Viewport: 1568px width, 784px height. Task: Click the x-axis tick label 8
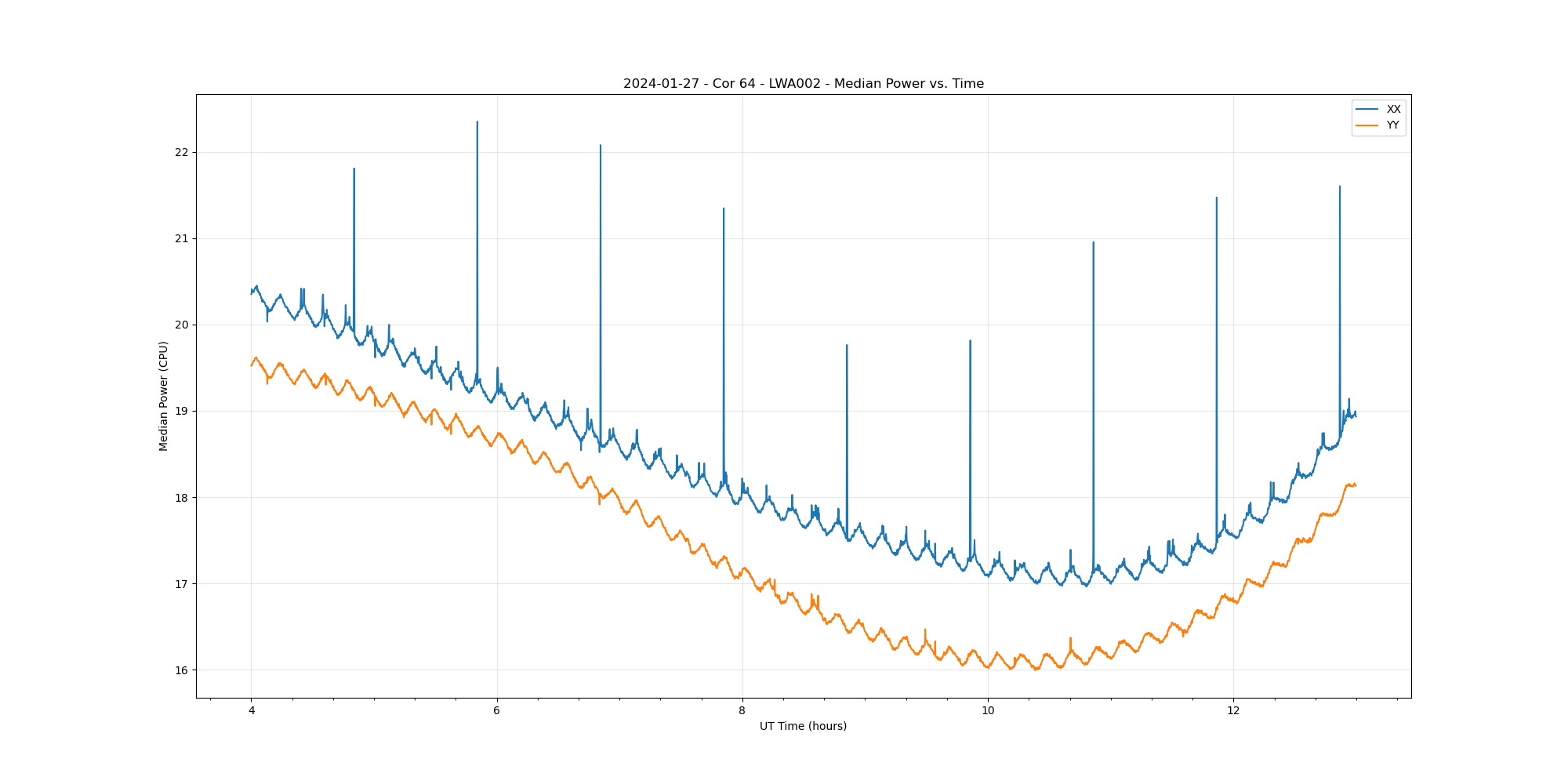[742, 711]
